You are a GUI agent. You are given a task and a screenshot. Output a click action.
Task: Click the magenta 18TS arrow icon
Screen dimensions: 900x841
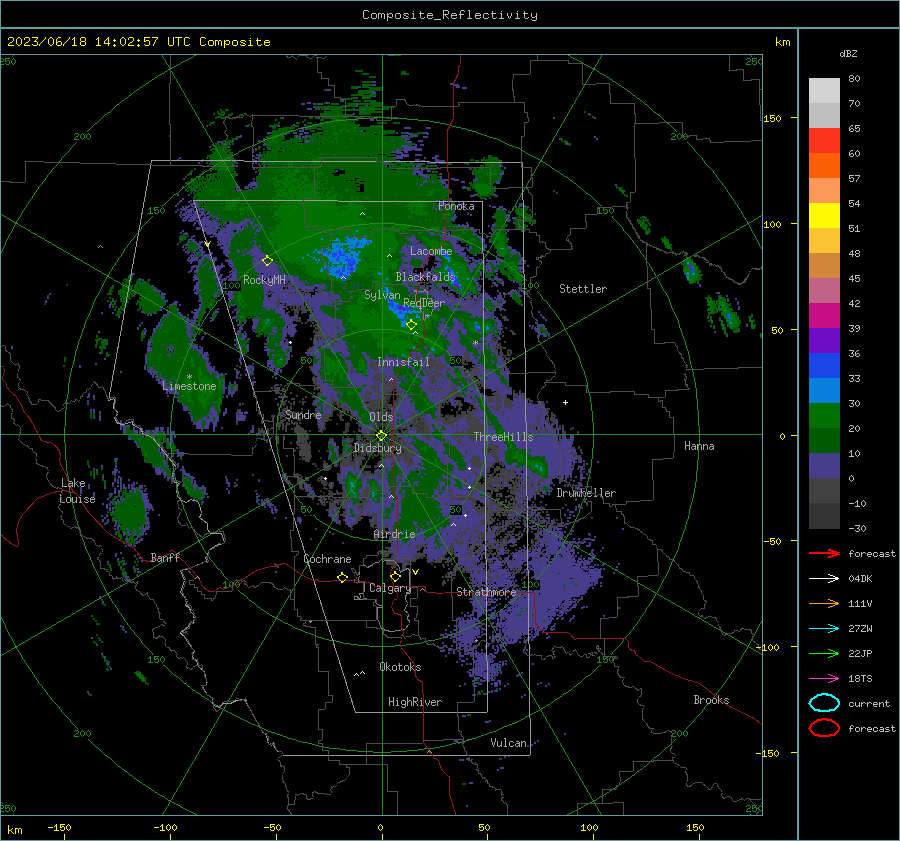(x=824, y=679)
